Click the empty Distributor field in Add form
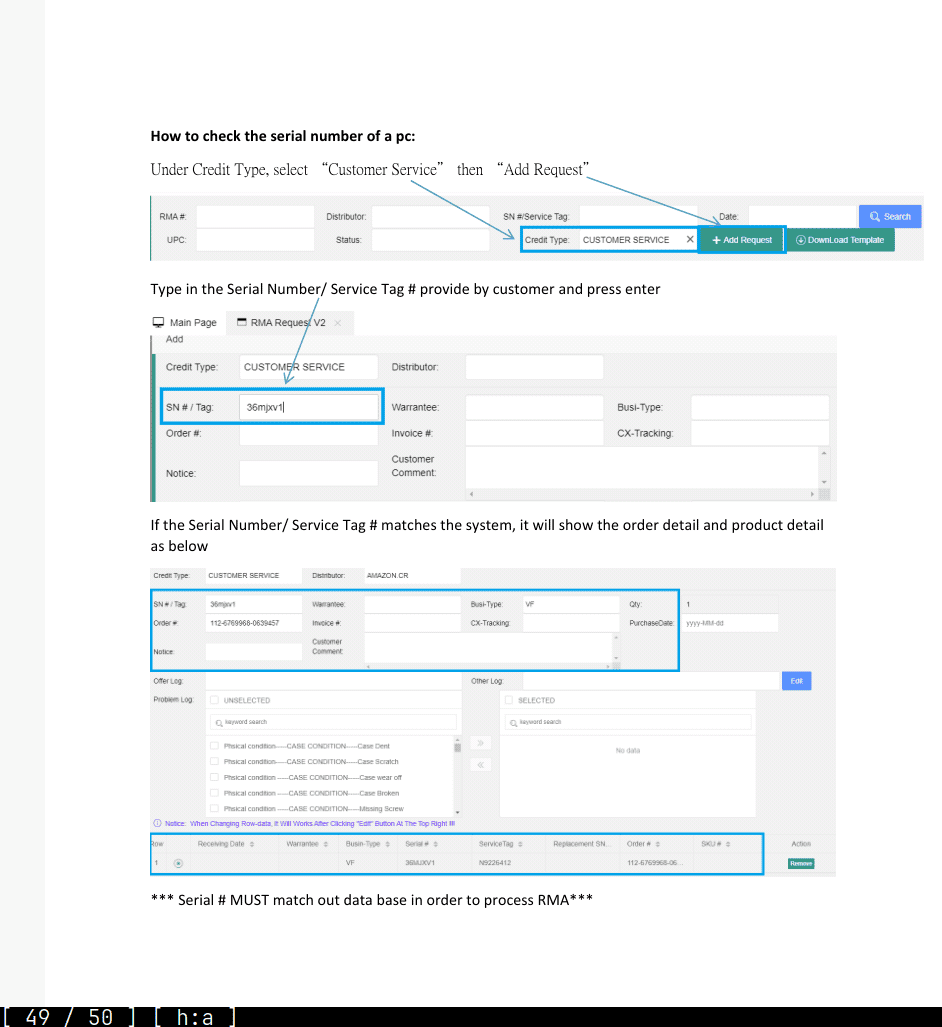The width and height of the screenshot is (942, 1027). click(534, 367)
